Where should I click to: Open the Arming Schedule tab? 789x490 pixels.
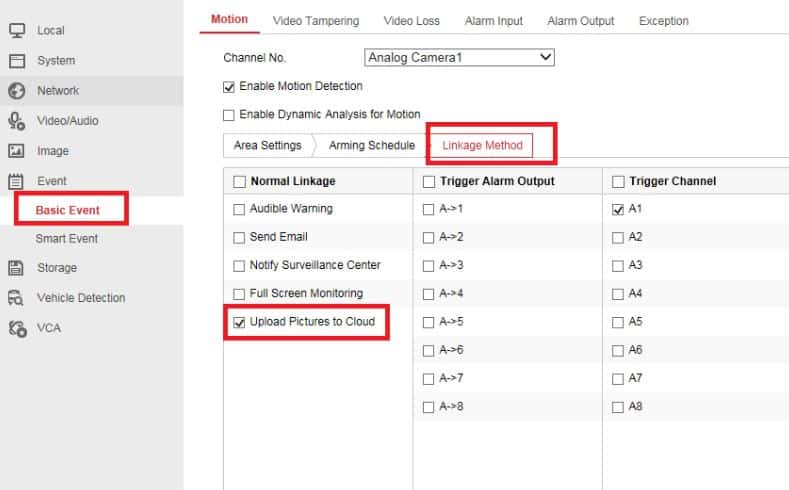(x=371, y=146)
